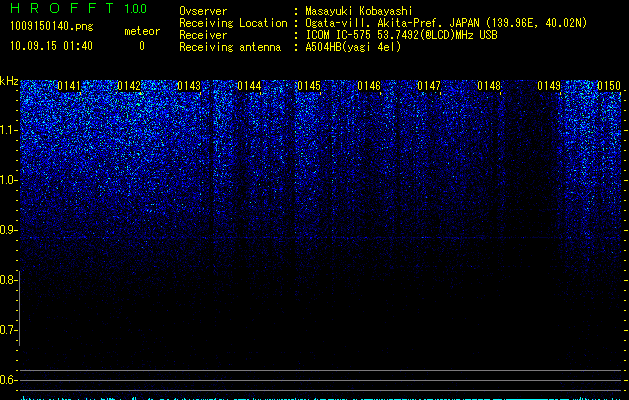Click the Ovserver label
The image size is (629, 400).
pyautogui.click(x=203, y=11)
